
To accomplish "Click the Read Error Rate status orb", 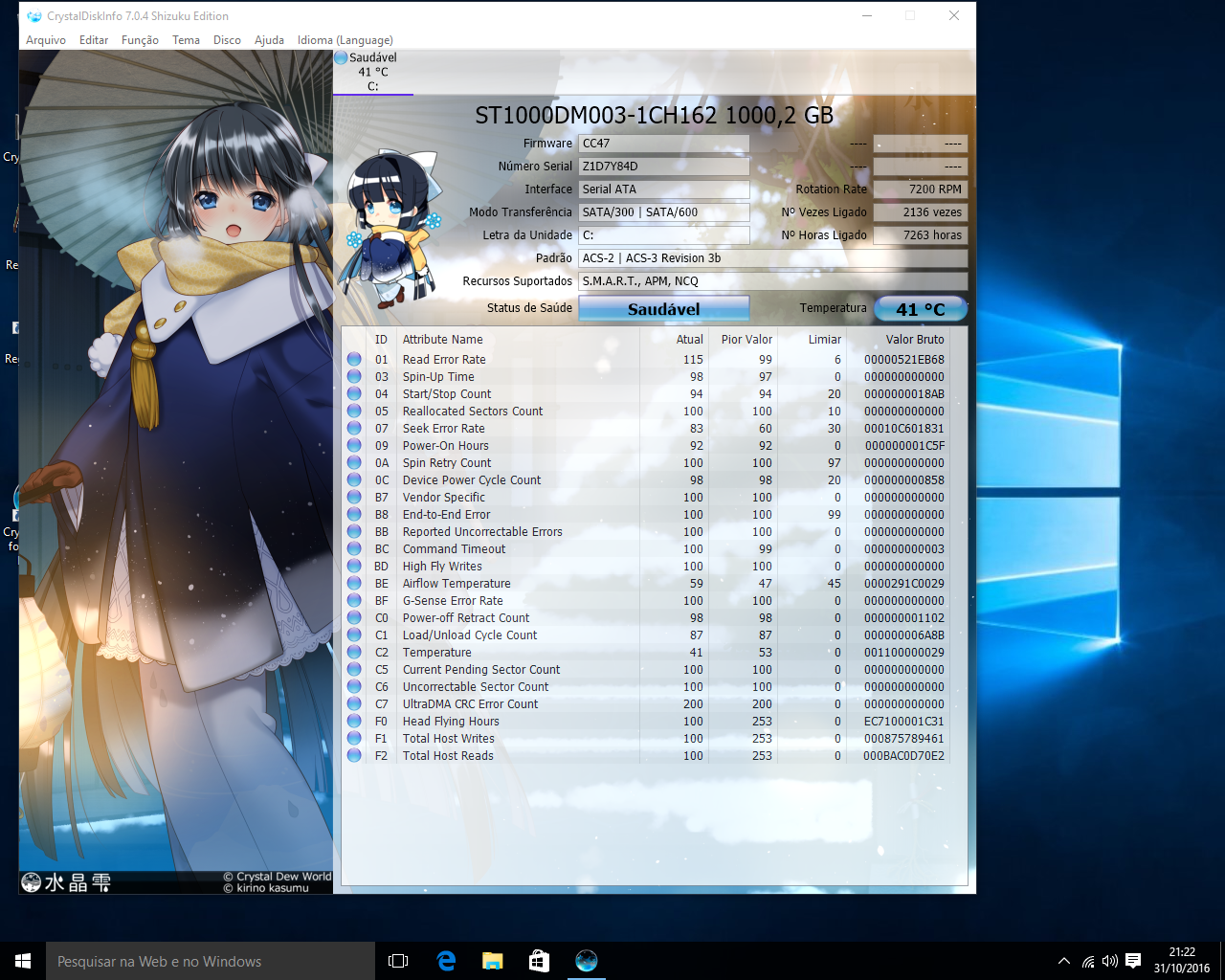I will [x=354, y=360].
